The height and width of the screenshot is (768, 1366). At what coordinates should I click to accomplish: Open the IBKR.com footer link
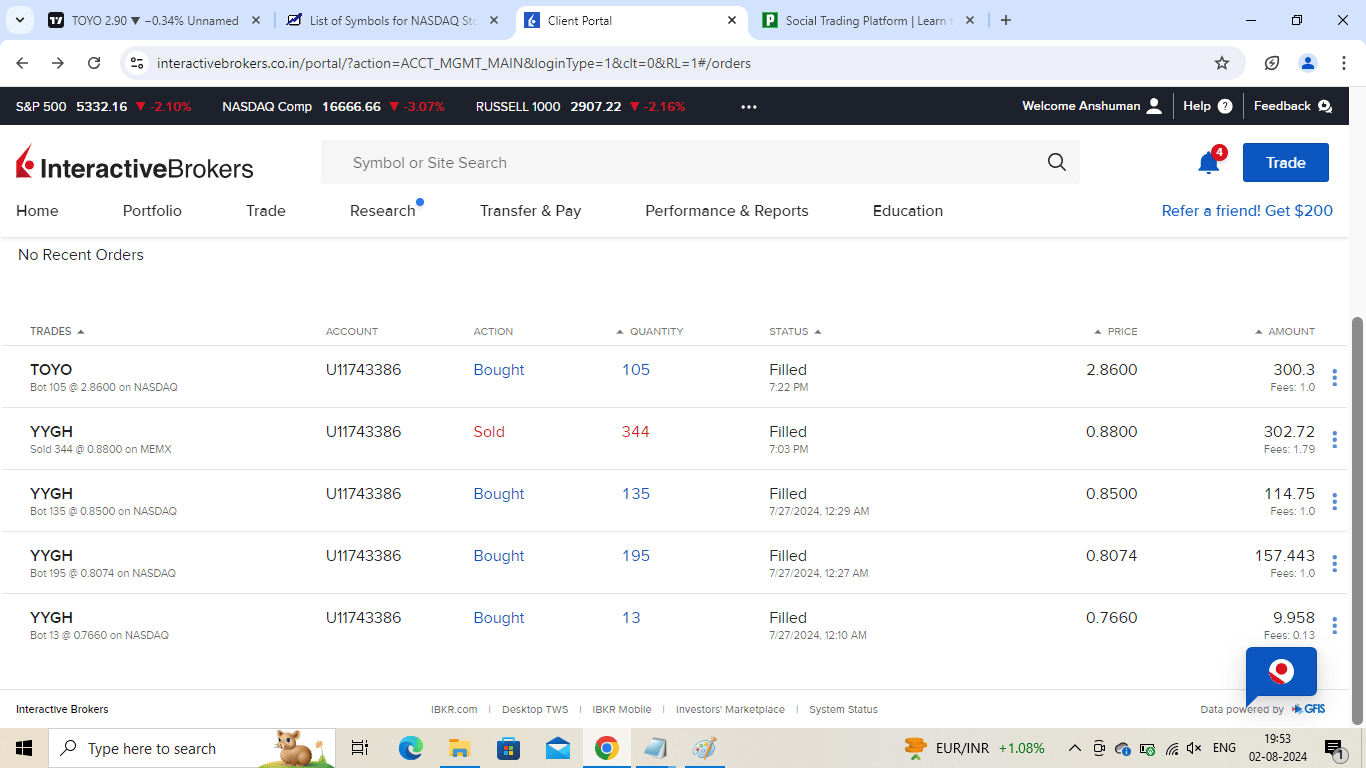pos(454,710)
